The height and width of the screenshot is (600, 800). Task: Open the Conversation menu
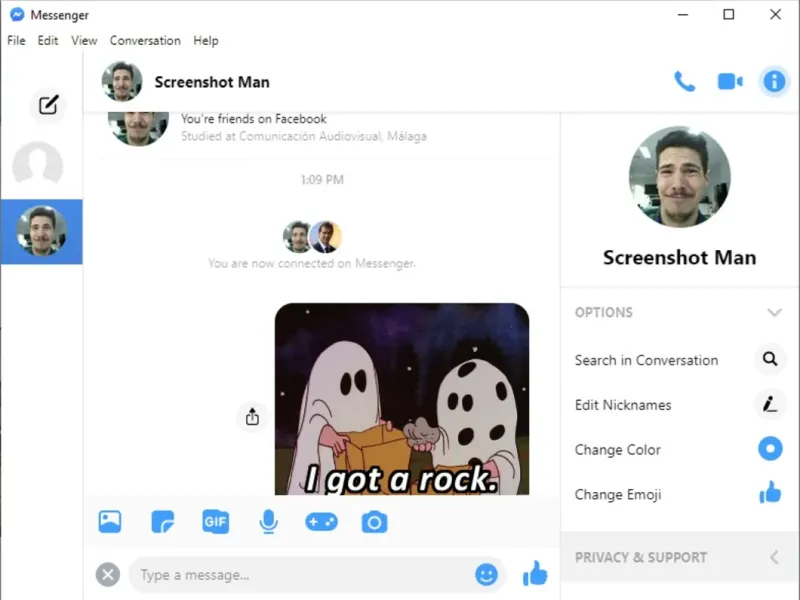click(x=145, y=40)
